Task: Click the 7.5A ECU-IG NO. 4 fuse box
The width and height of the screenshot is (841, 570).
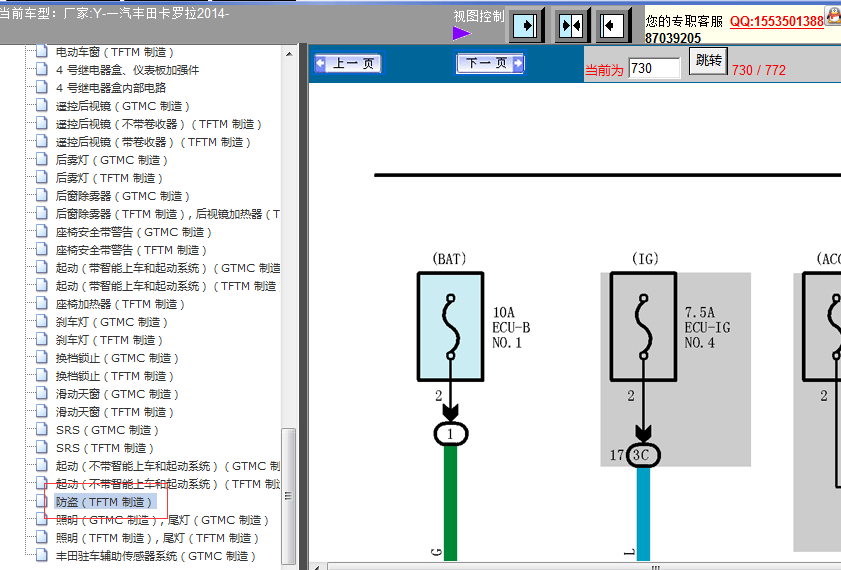Action: [x=643, y=327]
